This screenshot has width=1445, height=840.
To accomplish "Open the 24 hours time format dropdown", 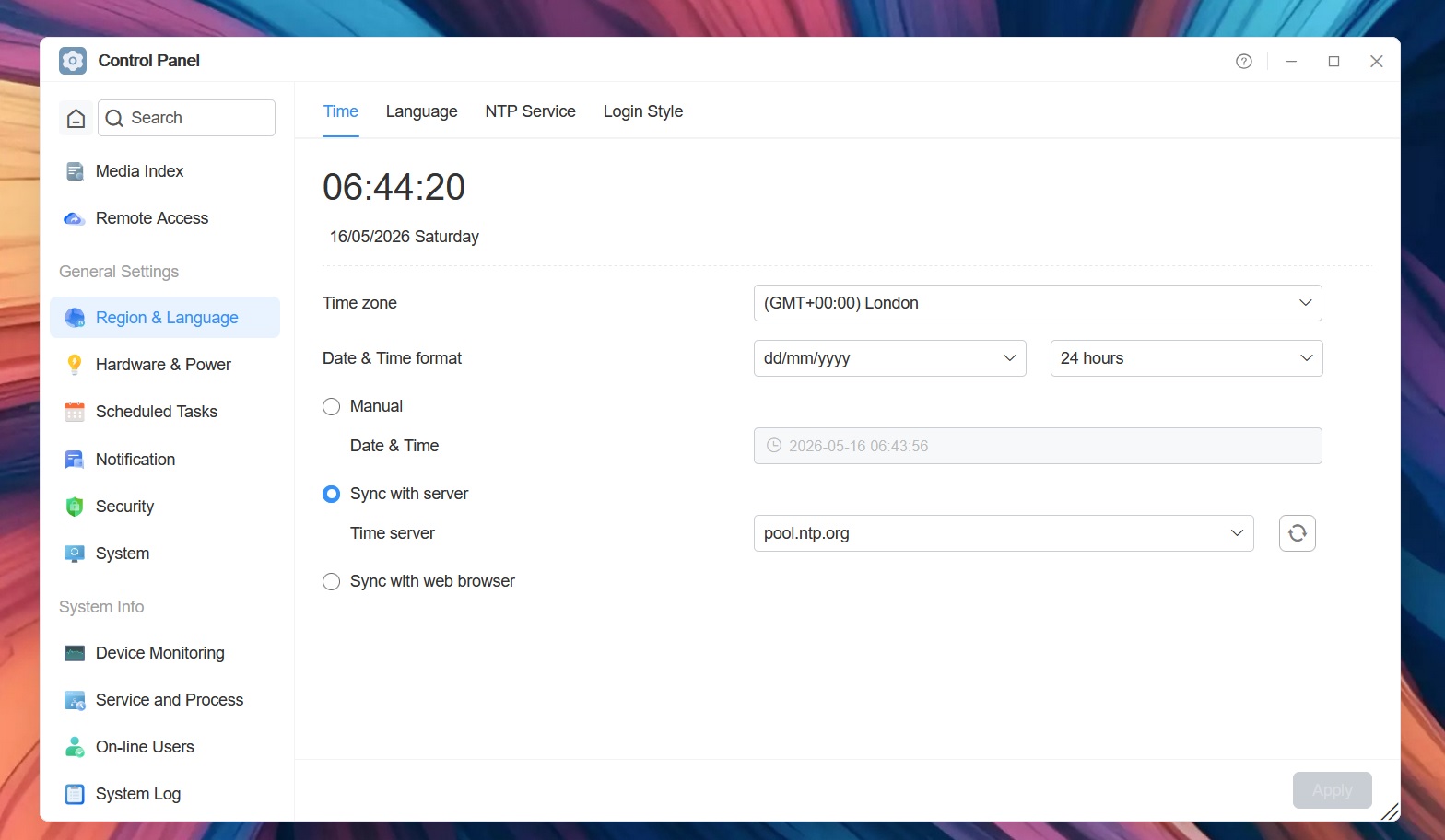I will pos(1186,358).
